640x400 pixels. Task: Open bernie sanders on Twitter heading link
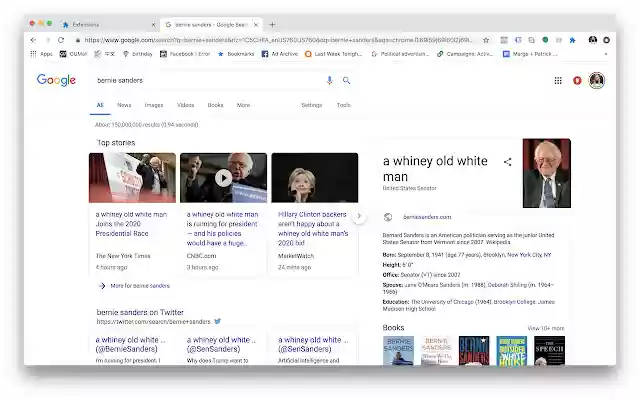coord(140,312)
